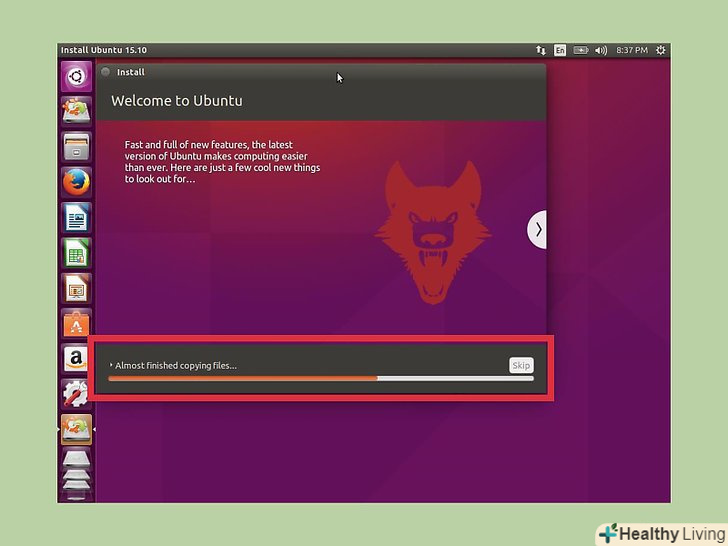
Task: Open LibreOffice Writer
Action: (x=76, y=217)
